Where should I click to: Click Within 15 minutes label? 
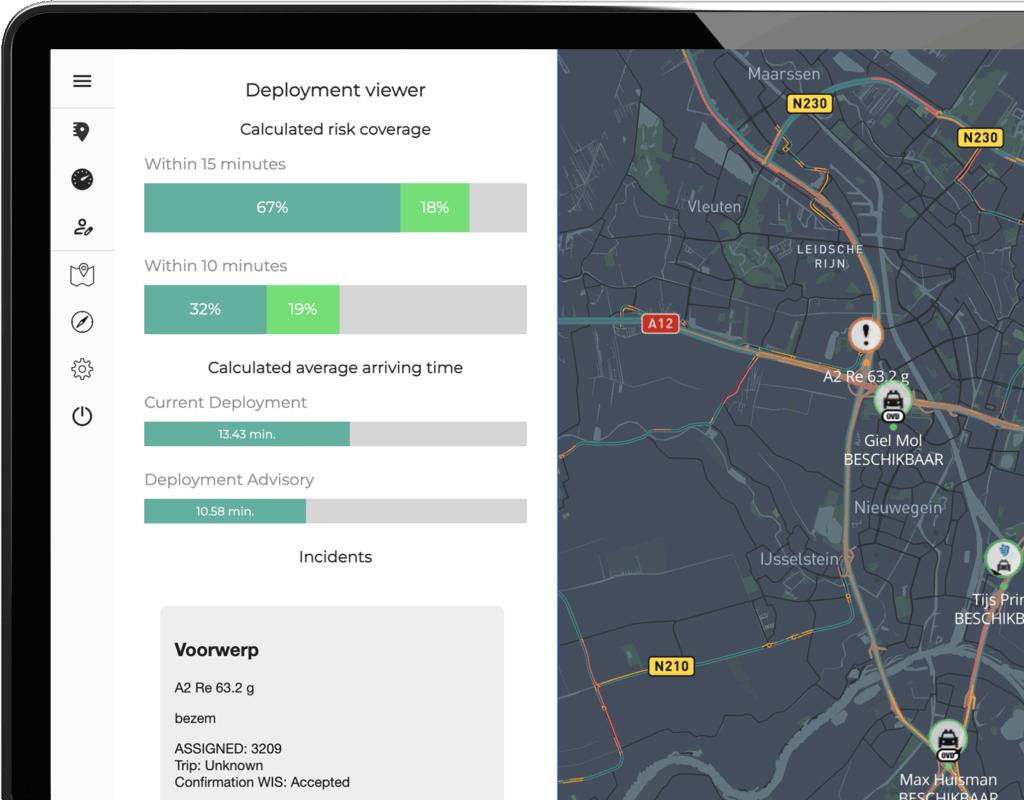point(215,164)
